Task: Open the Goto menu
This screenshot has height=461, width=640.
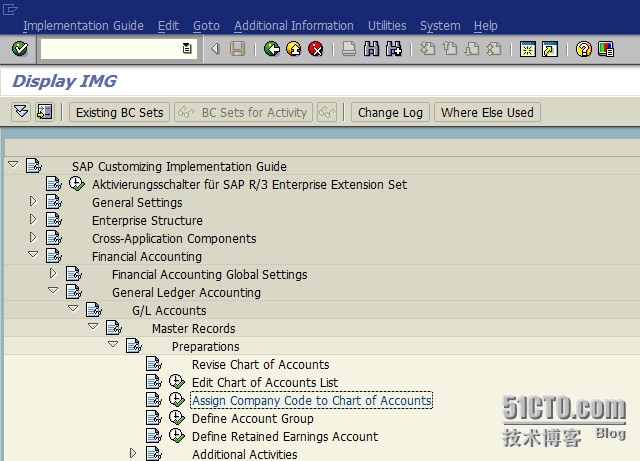Action: [x=206, y=26]
